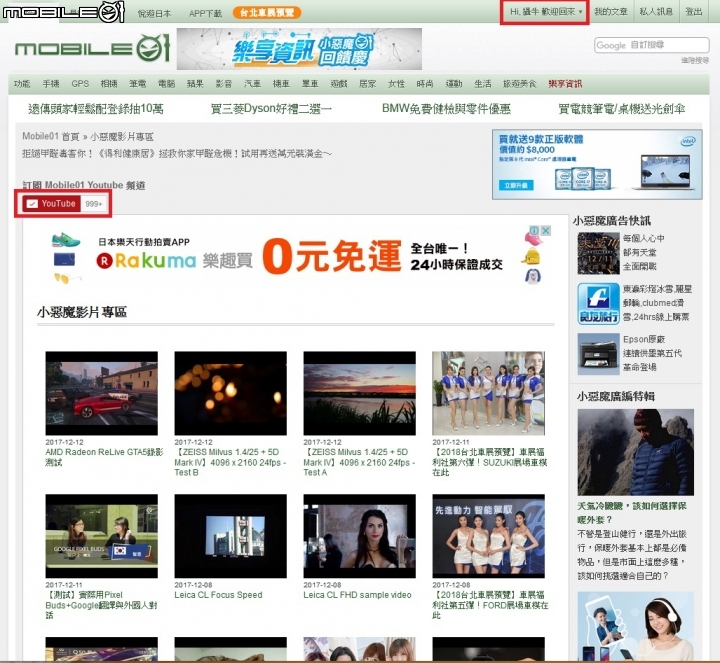Open ZEISS Milvus Test A video thumbnail

[360, 393]
